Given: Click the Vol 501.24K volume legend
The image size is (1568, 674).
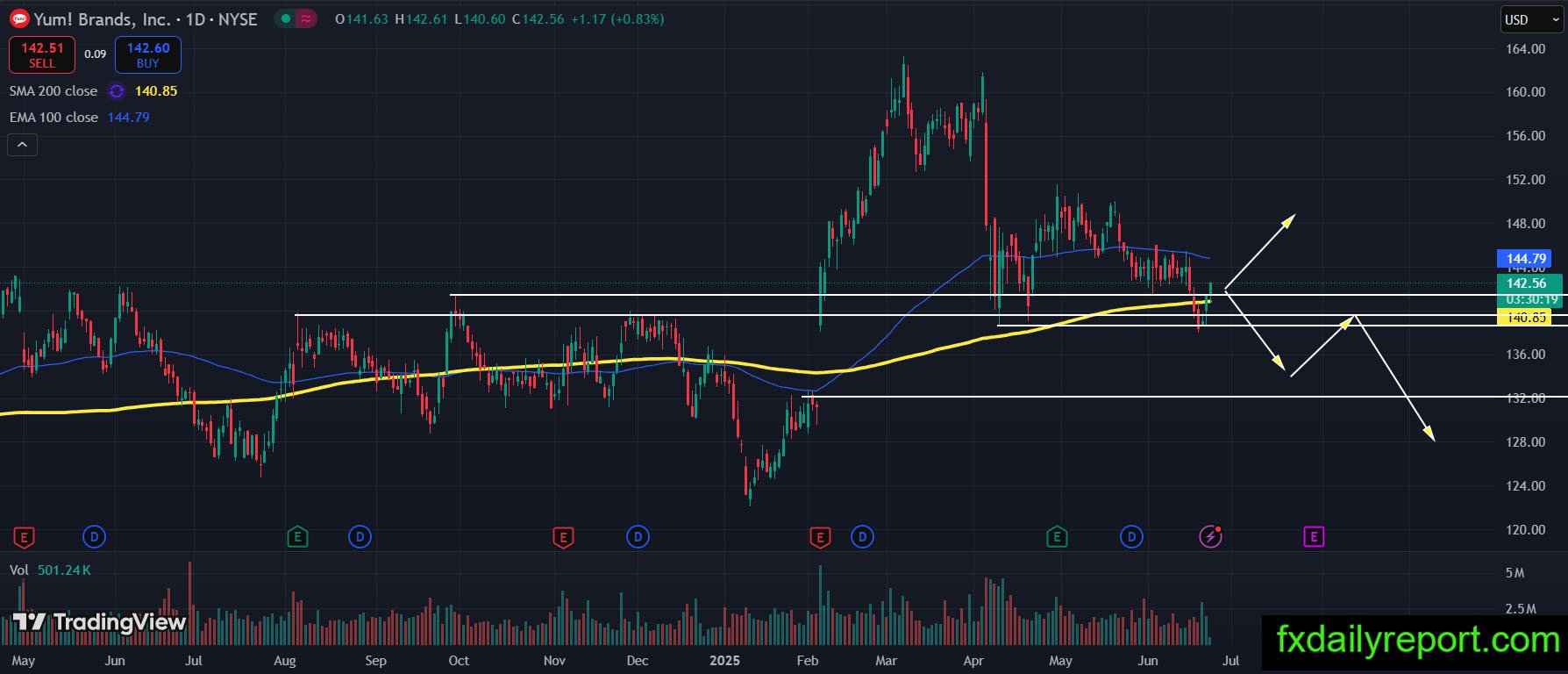Looking at the screenshot, I should coord(50,570).
